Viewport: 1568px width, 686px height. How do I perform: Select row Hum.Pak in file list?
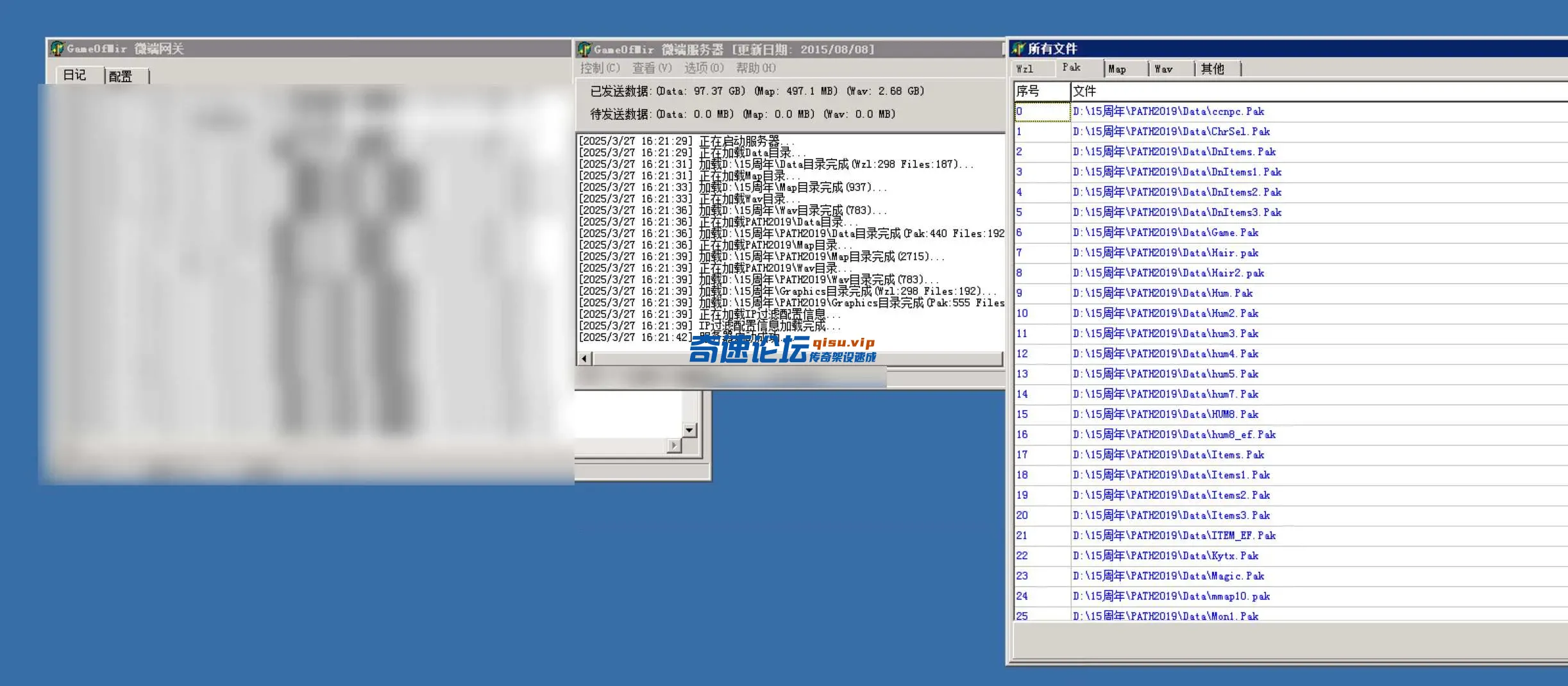1291,293
